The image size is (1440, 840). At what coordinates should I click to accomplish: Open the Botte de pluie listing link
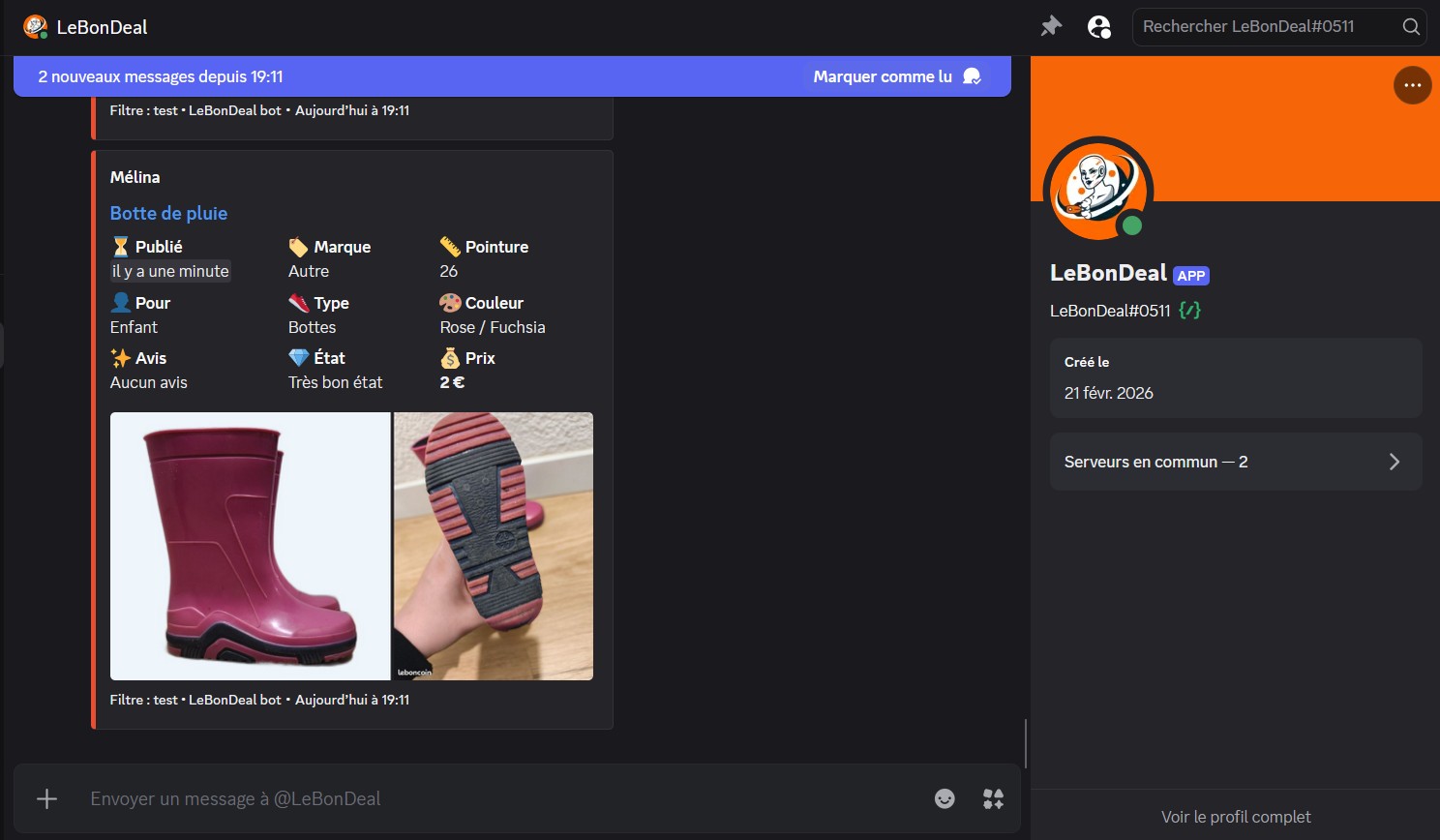(x=168, y=213)
